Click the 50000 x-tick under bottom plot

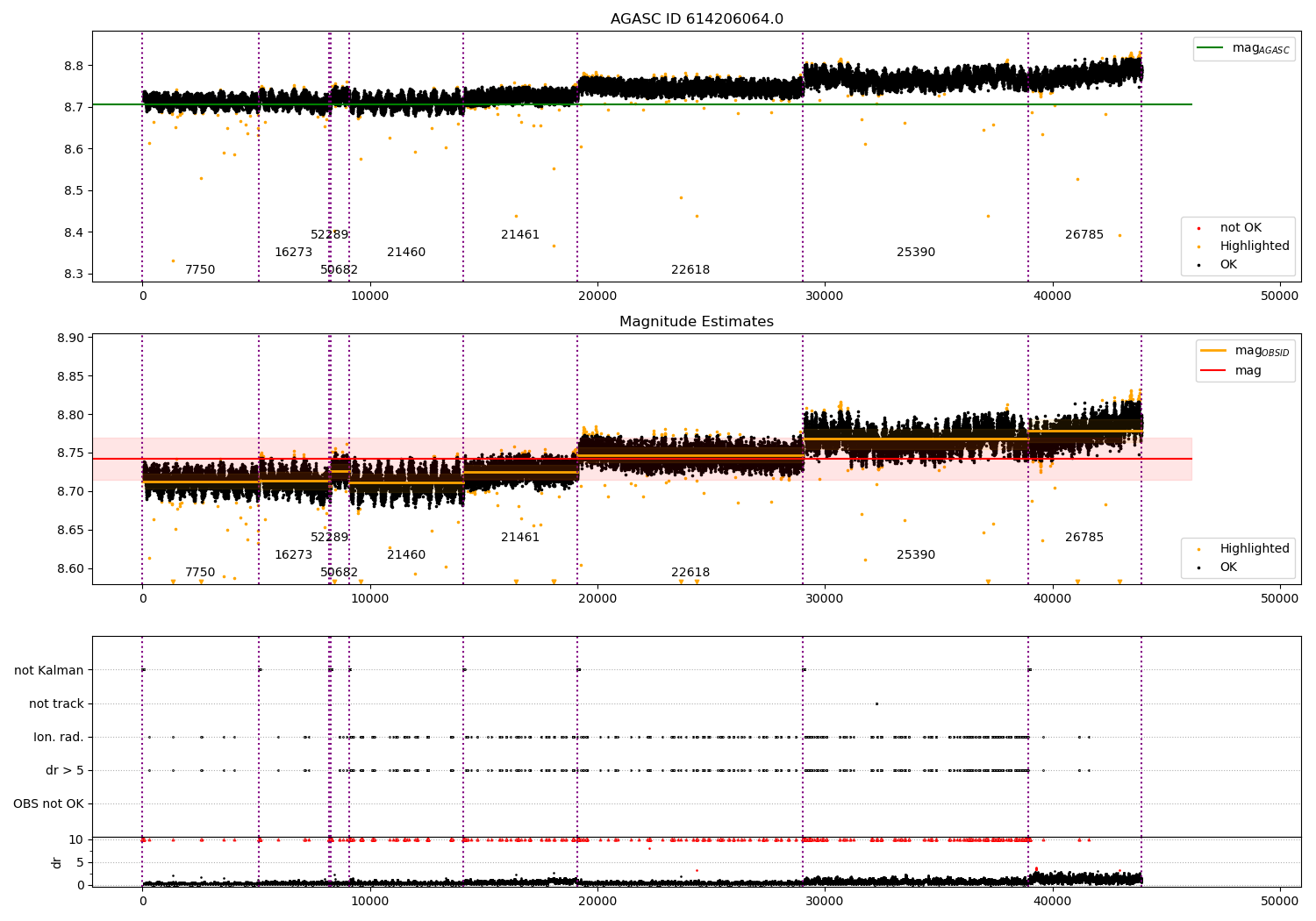click(x=1280, y=902)
